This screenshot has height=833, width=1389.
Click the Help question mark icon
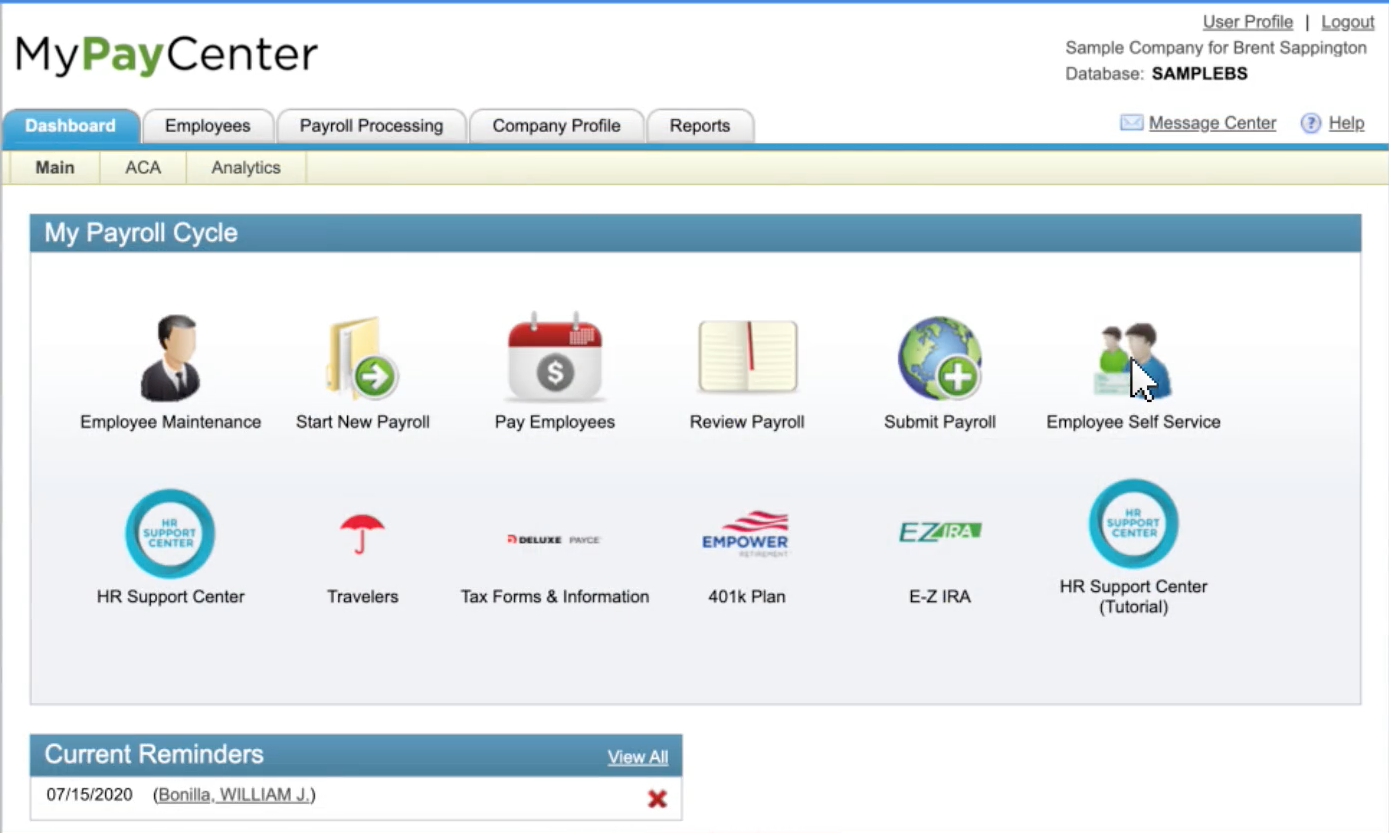(x=1311, y=123)
